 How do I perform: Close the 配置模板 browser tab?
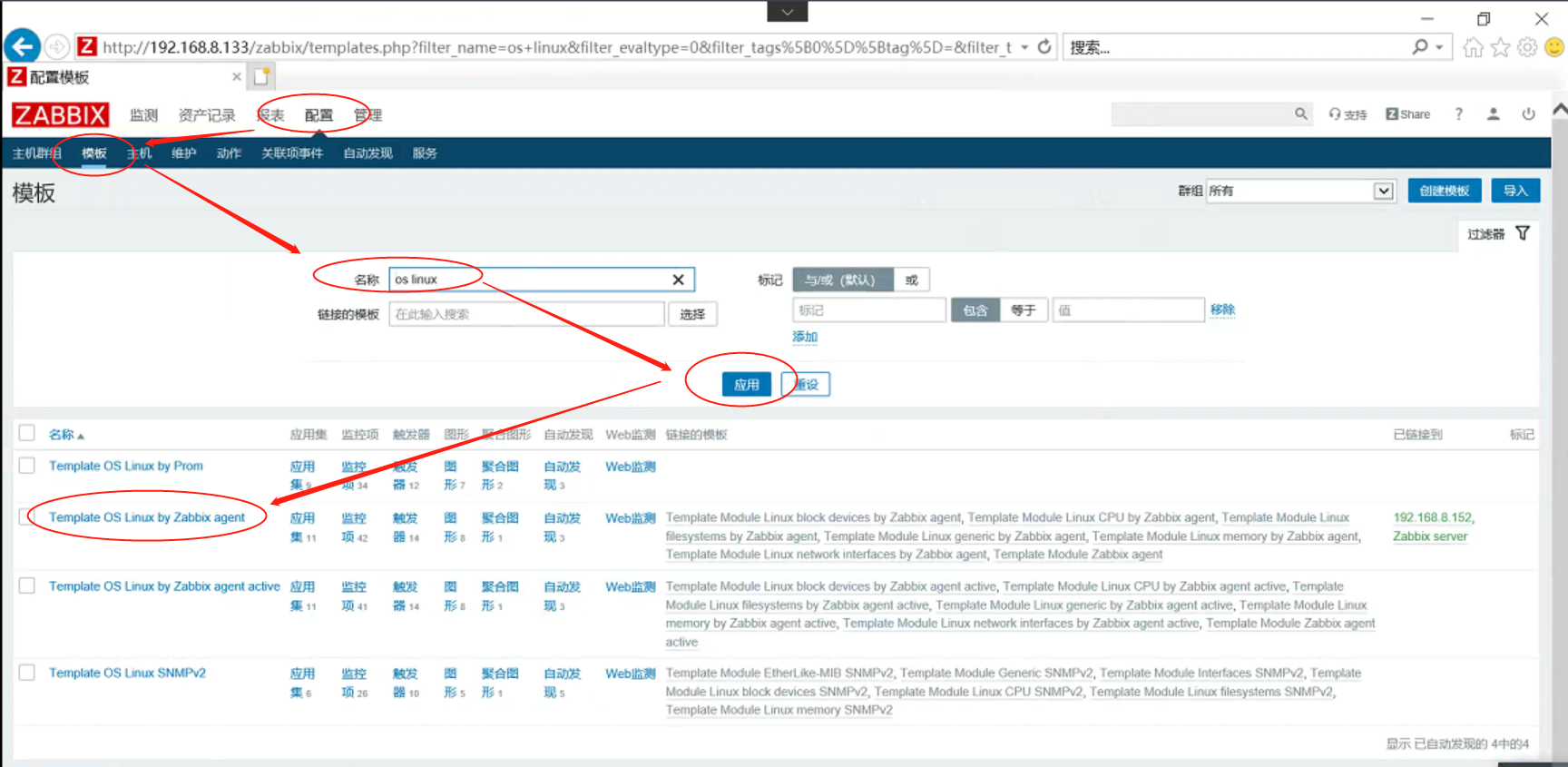coord(237,77)
